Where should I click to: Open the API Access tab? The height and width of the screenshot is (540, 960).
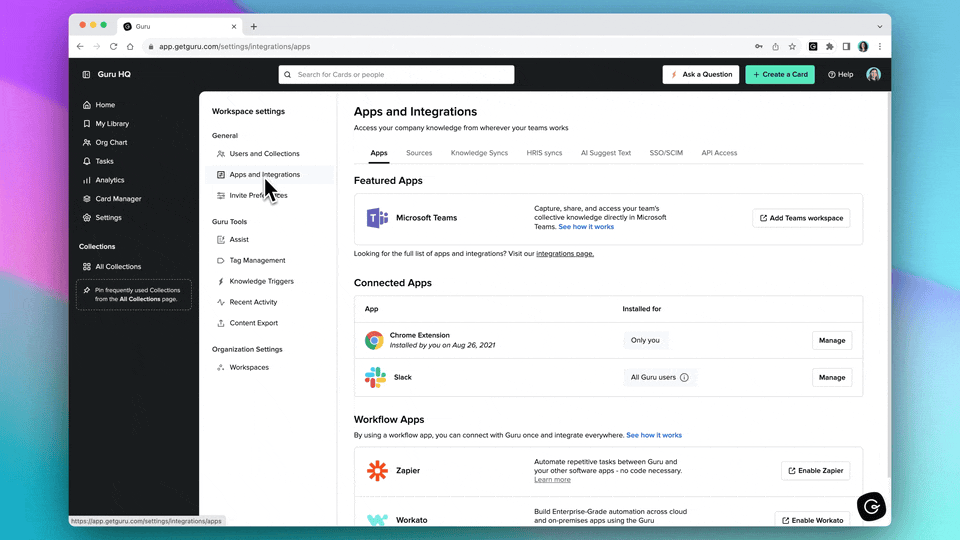coord(719,153)
